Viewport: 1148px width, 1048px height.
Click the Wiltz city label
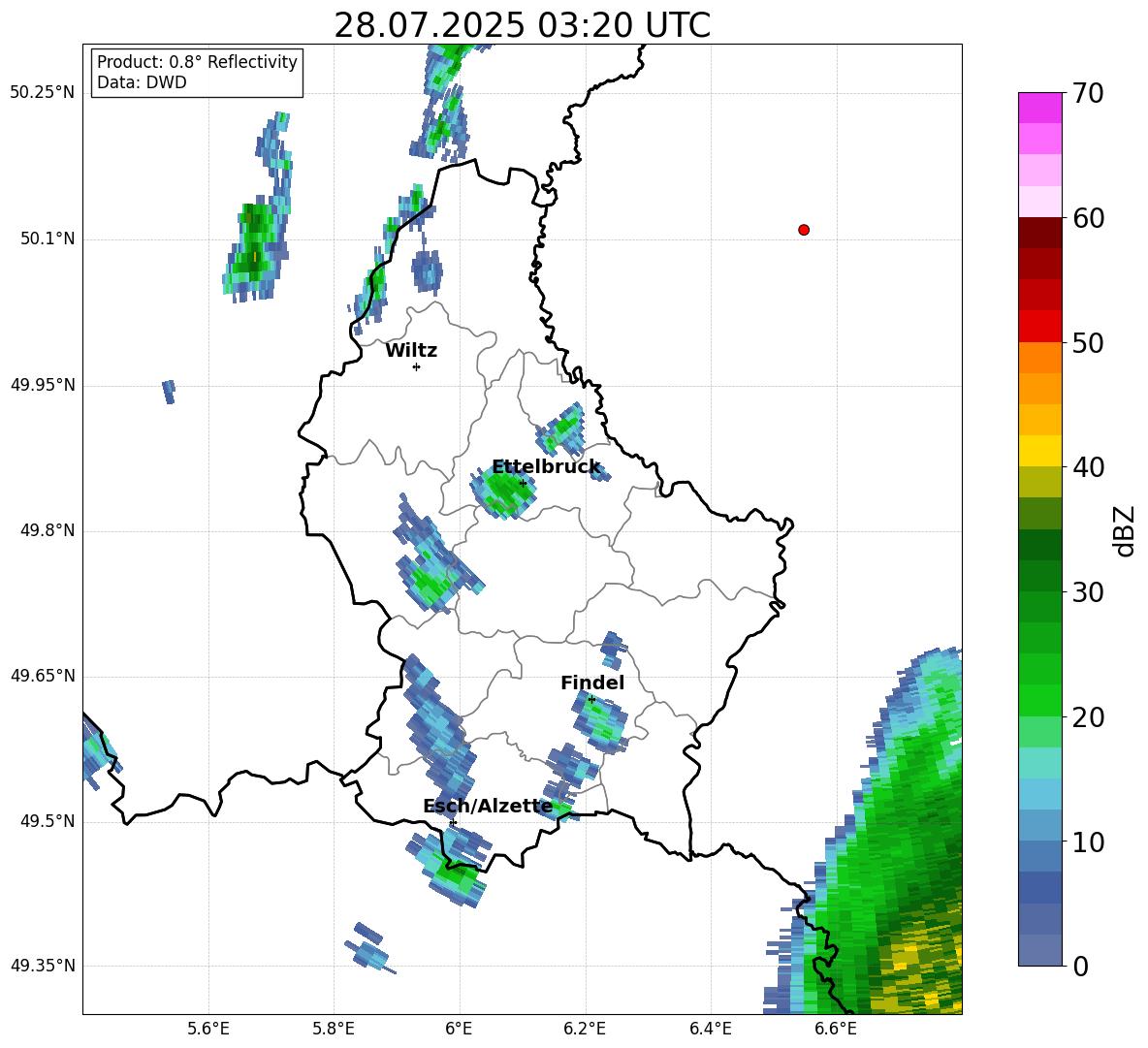pos(411,350)
